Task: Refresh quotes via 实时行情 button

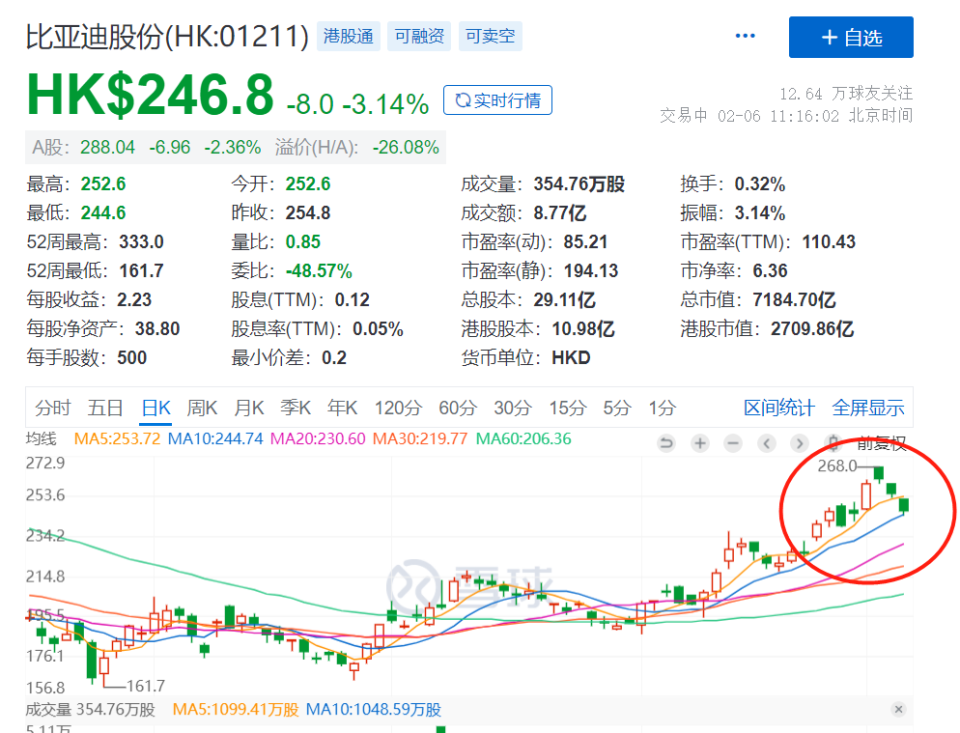Action: click(x=498, y=100)
